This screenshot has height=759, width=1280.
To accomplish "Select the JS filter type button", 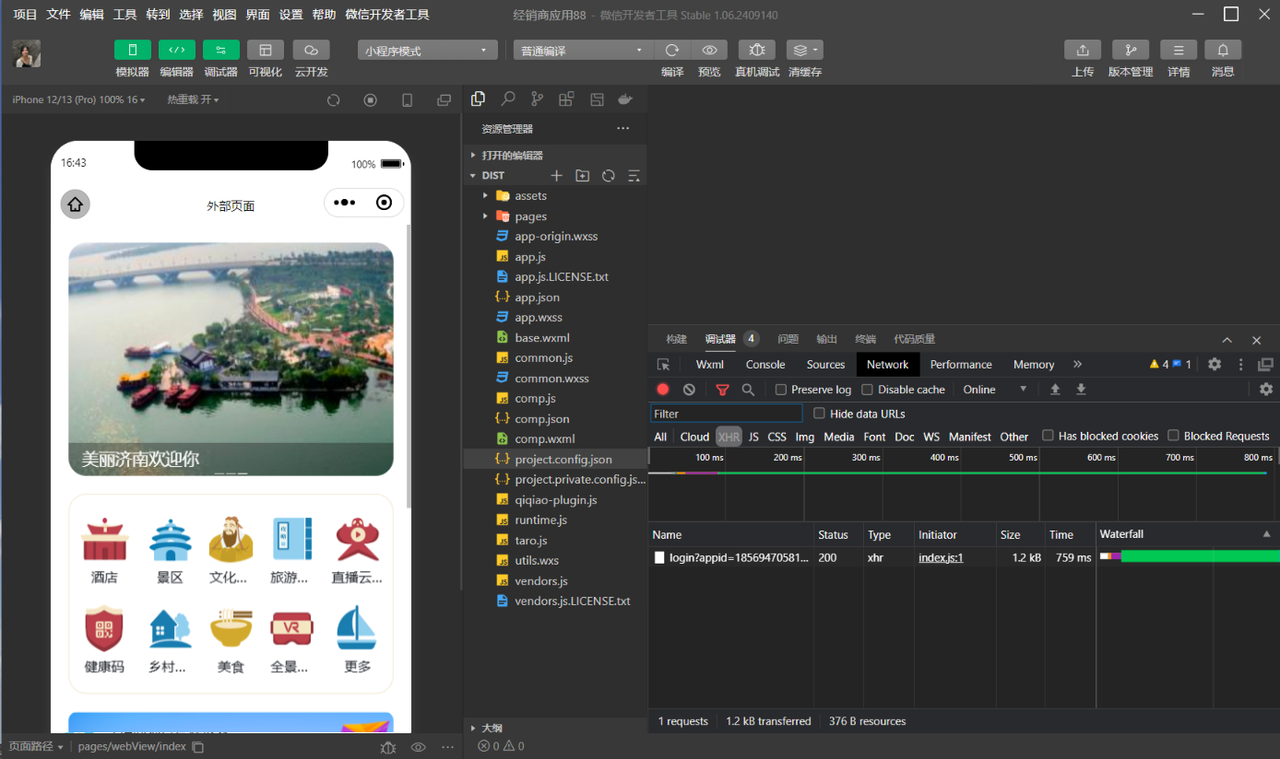I will coord(753,437).
